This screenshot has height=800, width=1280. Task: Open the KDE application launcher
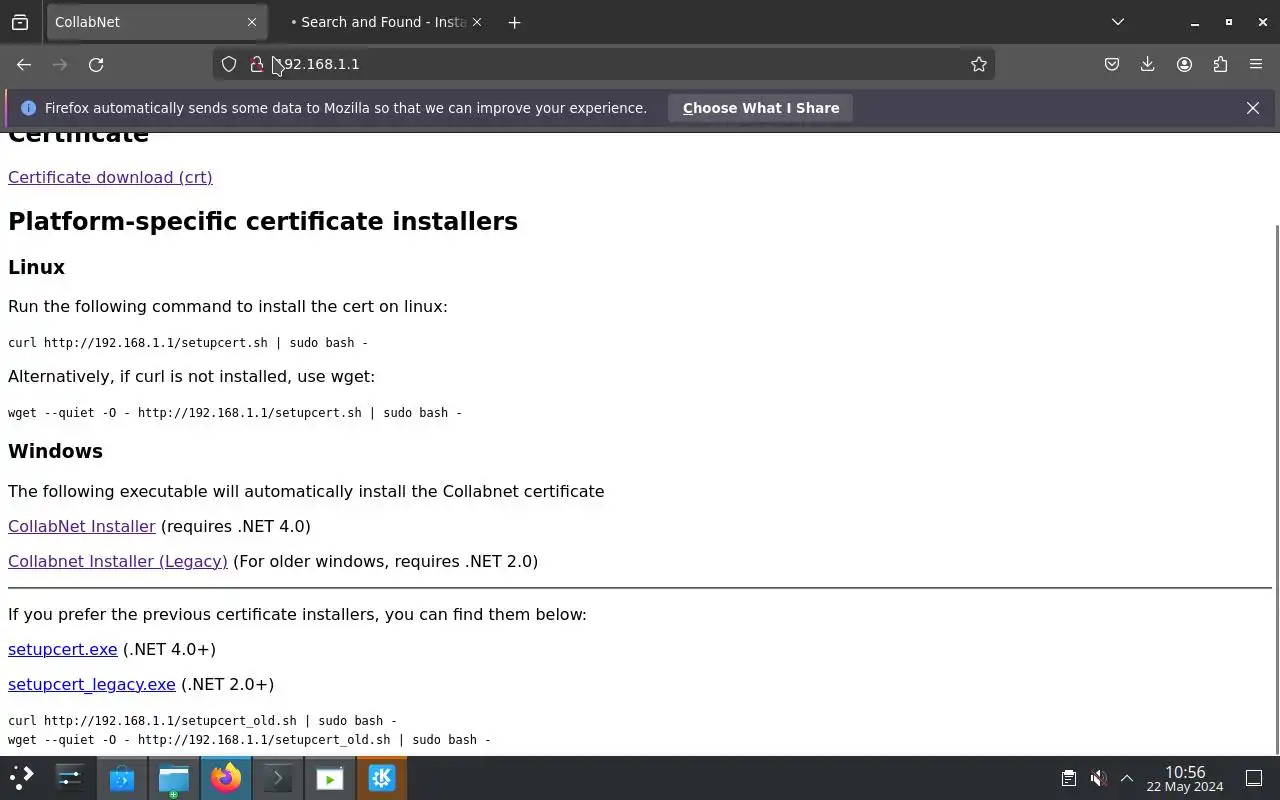point(22,778)
